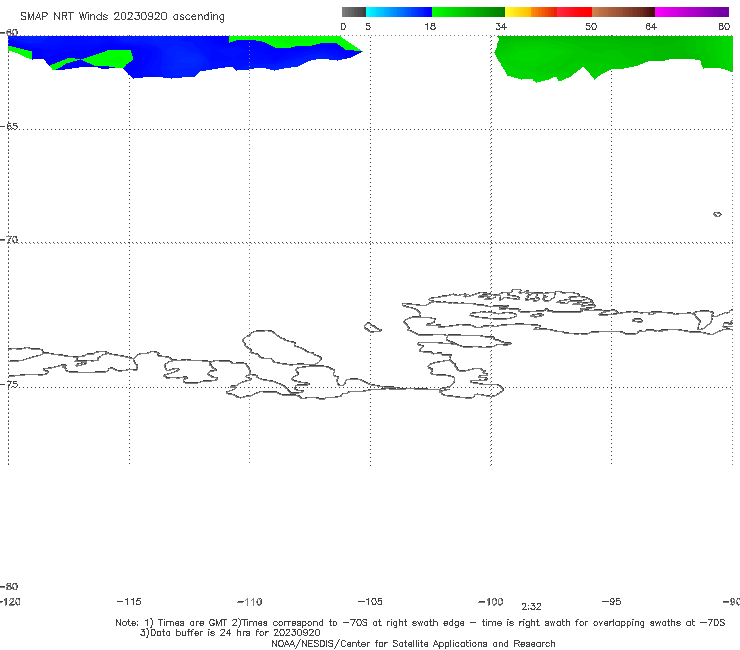Screen dimensions: 740x650
Task: Click the longitude label "-105"
Action: click(370, 601)
